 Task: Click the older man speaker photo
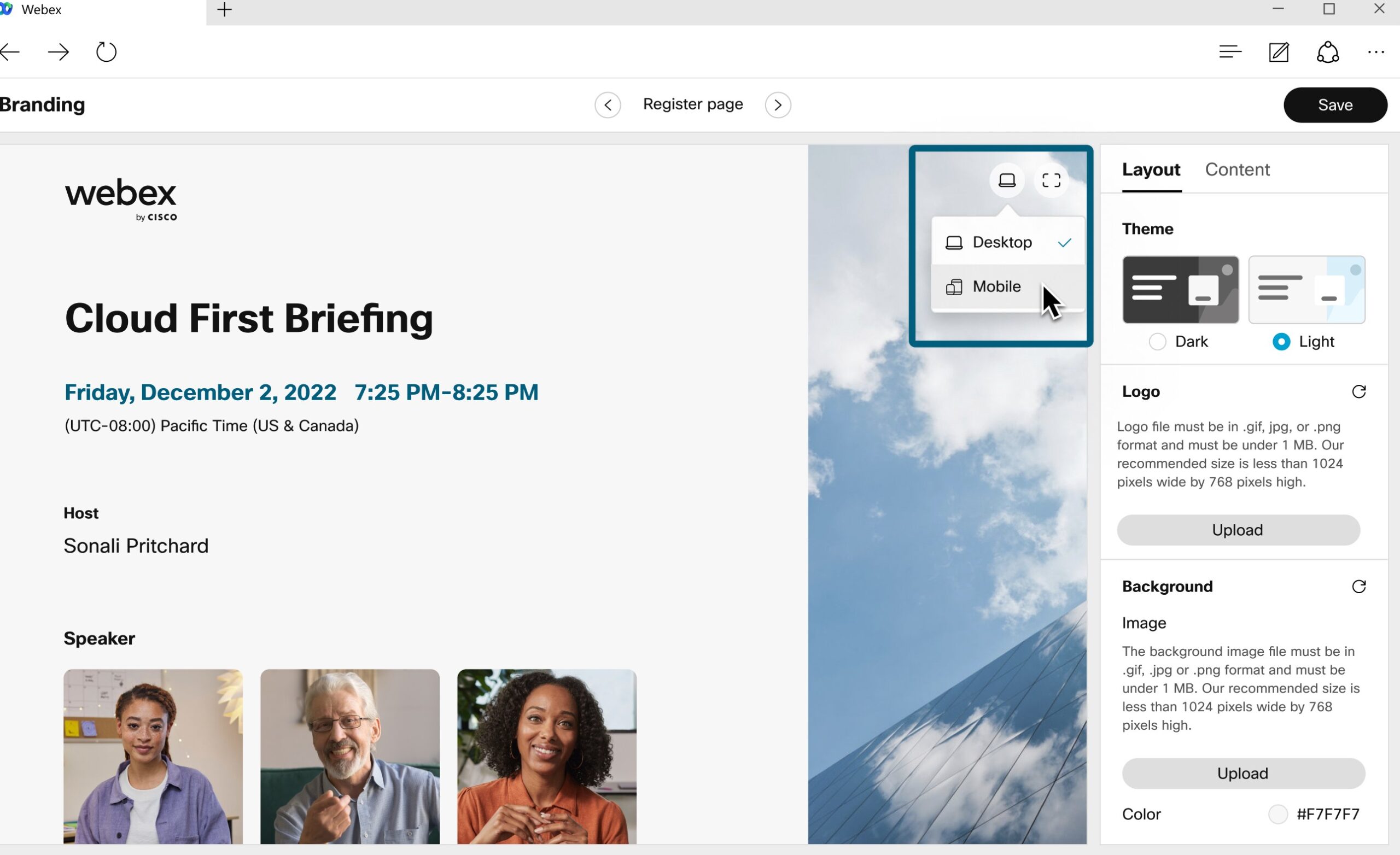(x=350, y=756)
